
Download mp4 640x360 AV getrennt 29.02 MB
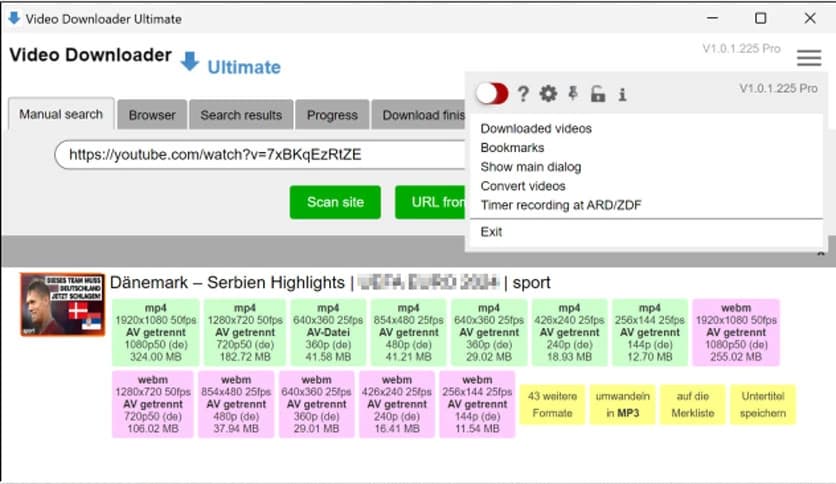click(x=489, y=333)
